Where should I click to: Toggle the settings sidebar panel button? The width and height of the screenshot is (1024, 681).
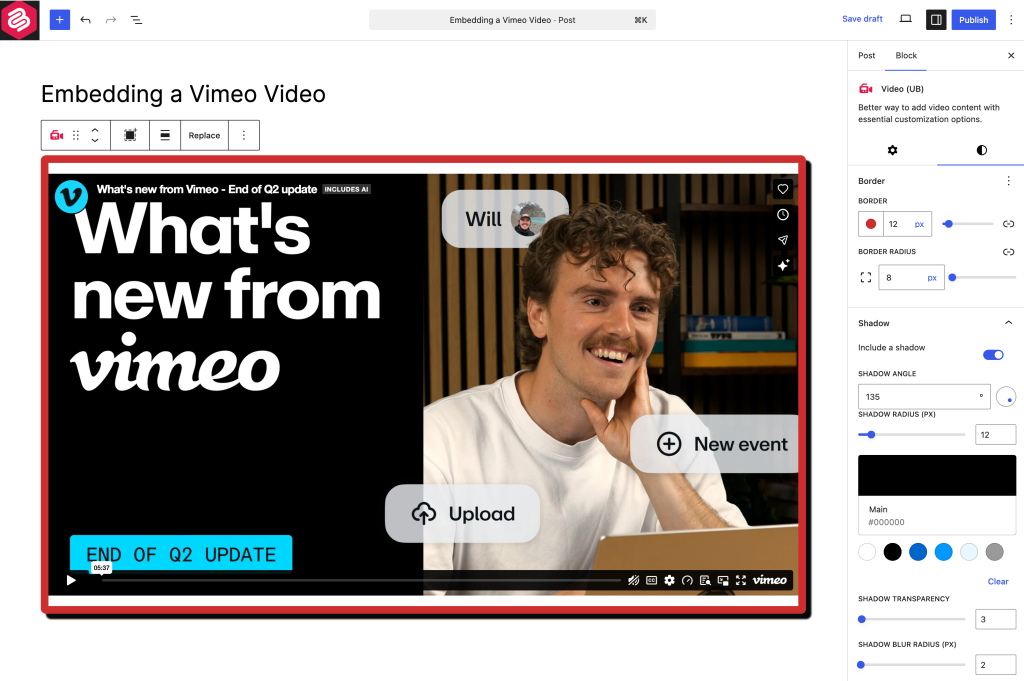click(x=936, y=20)
